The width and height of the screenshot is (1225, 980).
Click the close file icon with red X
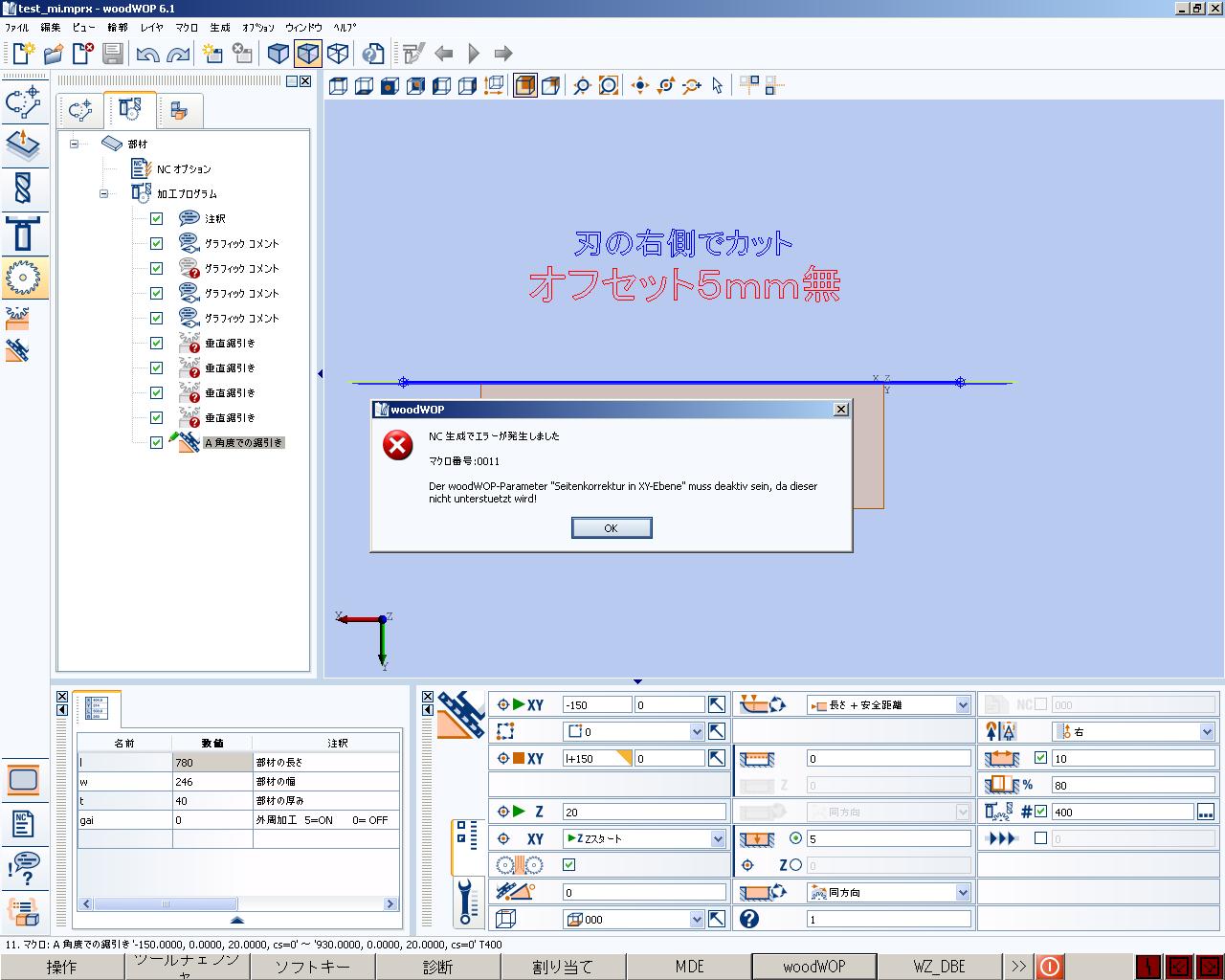click(x=83, y=54)
